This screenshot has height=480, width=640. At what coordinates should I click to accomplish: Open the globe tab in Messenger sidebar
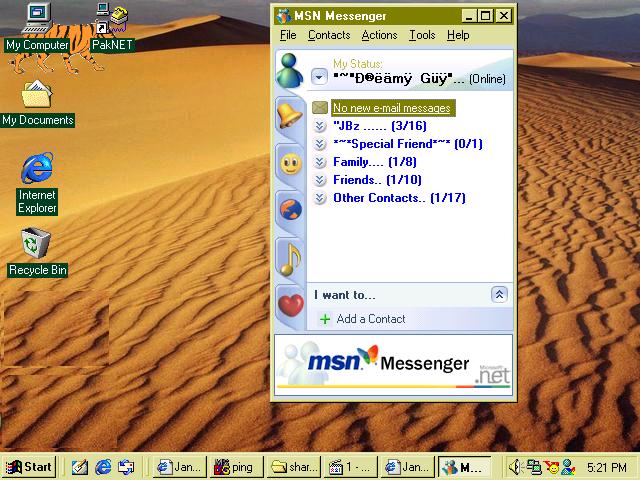pyautogui.click(x=291, y=210)
